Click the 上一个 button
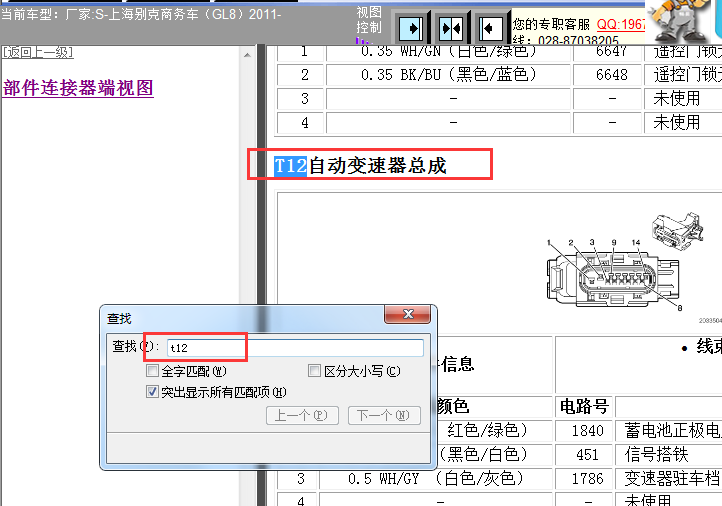Image resolution: width=722 pixels, height=506 pixels. pos(302,415)
